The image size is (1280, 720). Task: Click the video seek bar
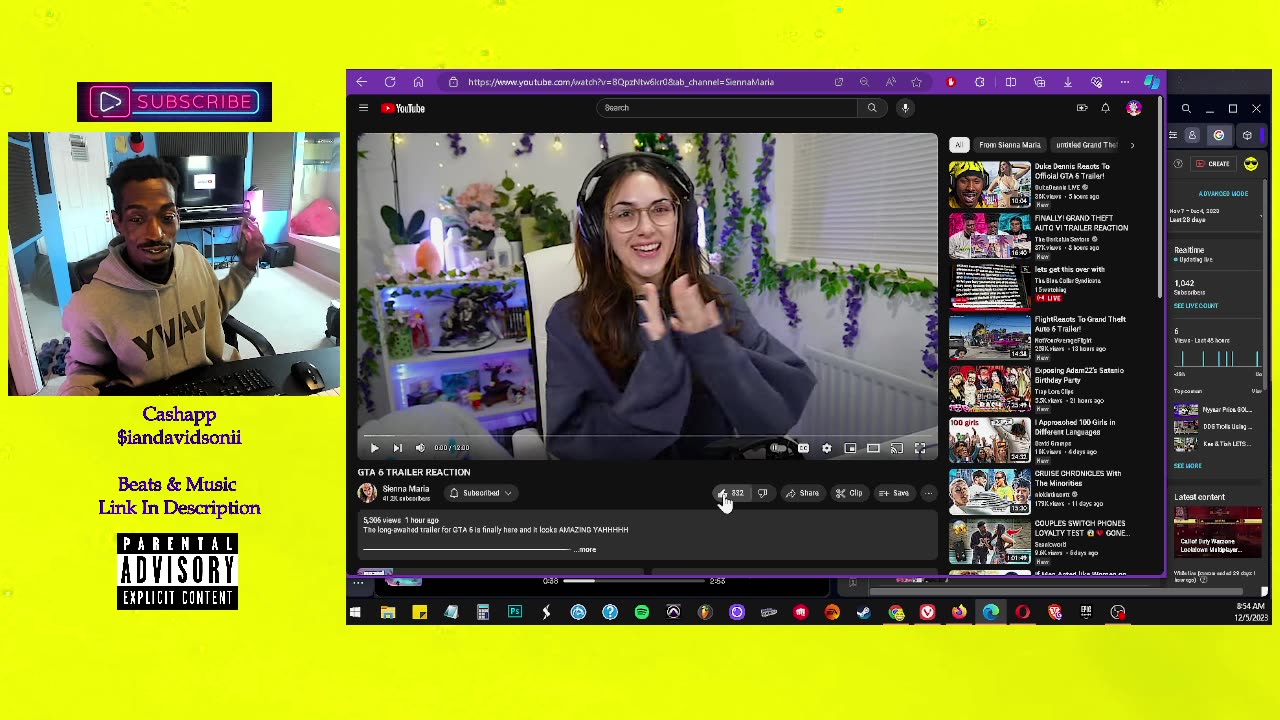tap(647, 436)
